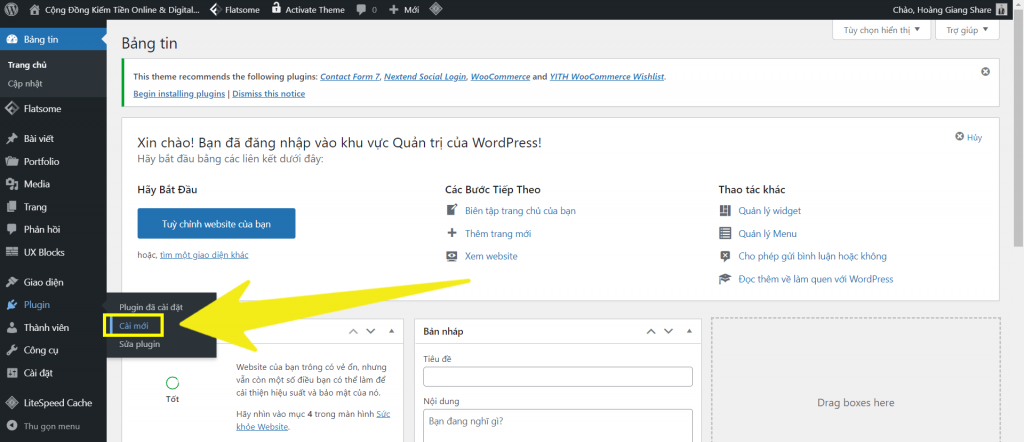The width and height of the screenshot is (1024, 442).
Task: Click Begin installing plugins link
Action: point(179,94)
